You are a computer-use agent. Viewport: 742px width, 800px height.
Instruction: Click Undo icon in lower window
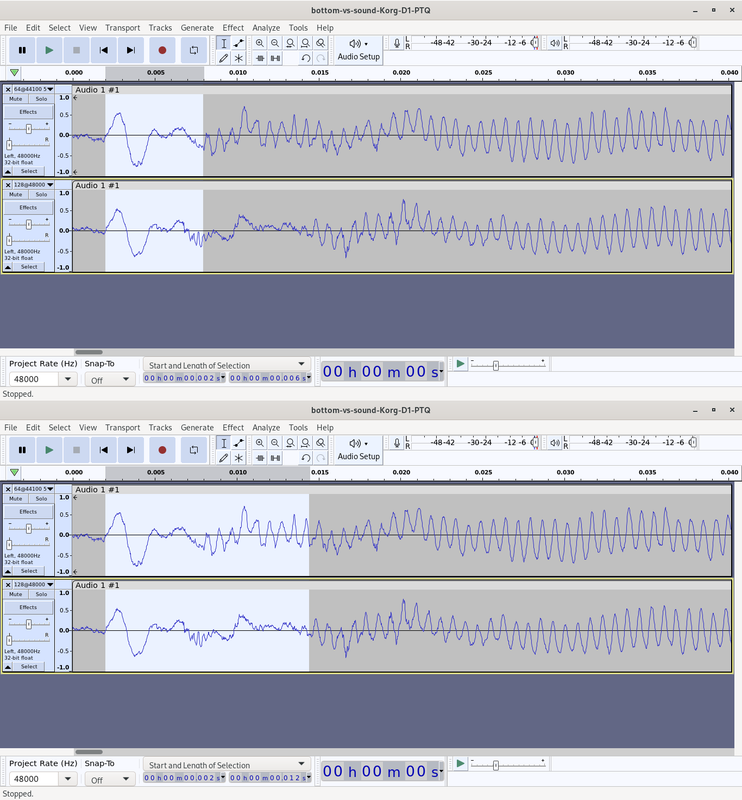click(305, 458)
